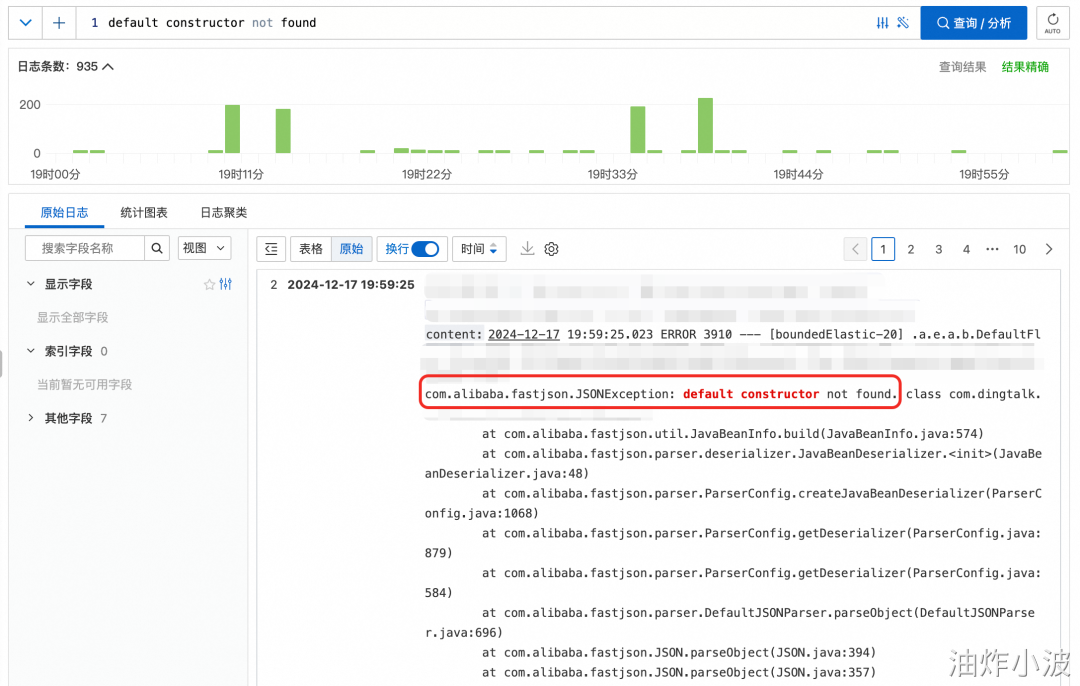Image resolution: width=1080 pixels, height=686 pixels.
Task: Open the log display settings gear
Action: coord(551,249)
